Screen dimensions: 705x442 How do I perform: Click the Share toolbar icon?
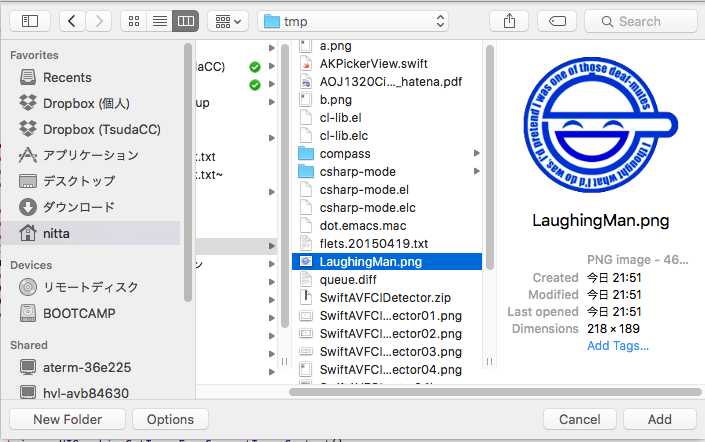coord(510,21)
